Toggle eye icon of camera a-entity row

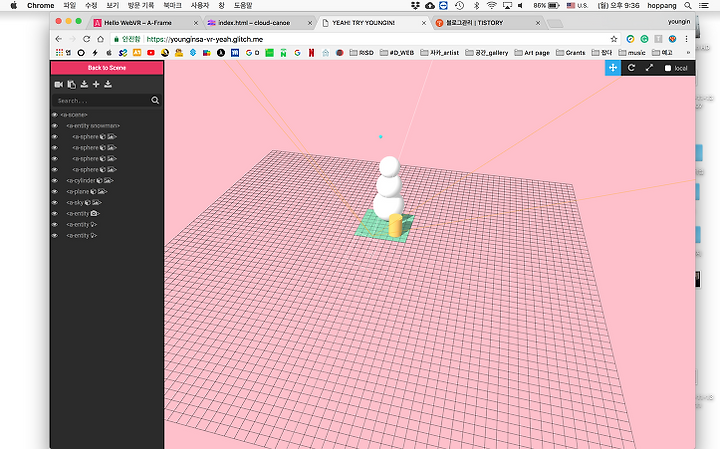(x=55, y=213)
